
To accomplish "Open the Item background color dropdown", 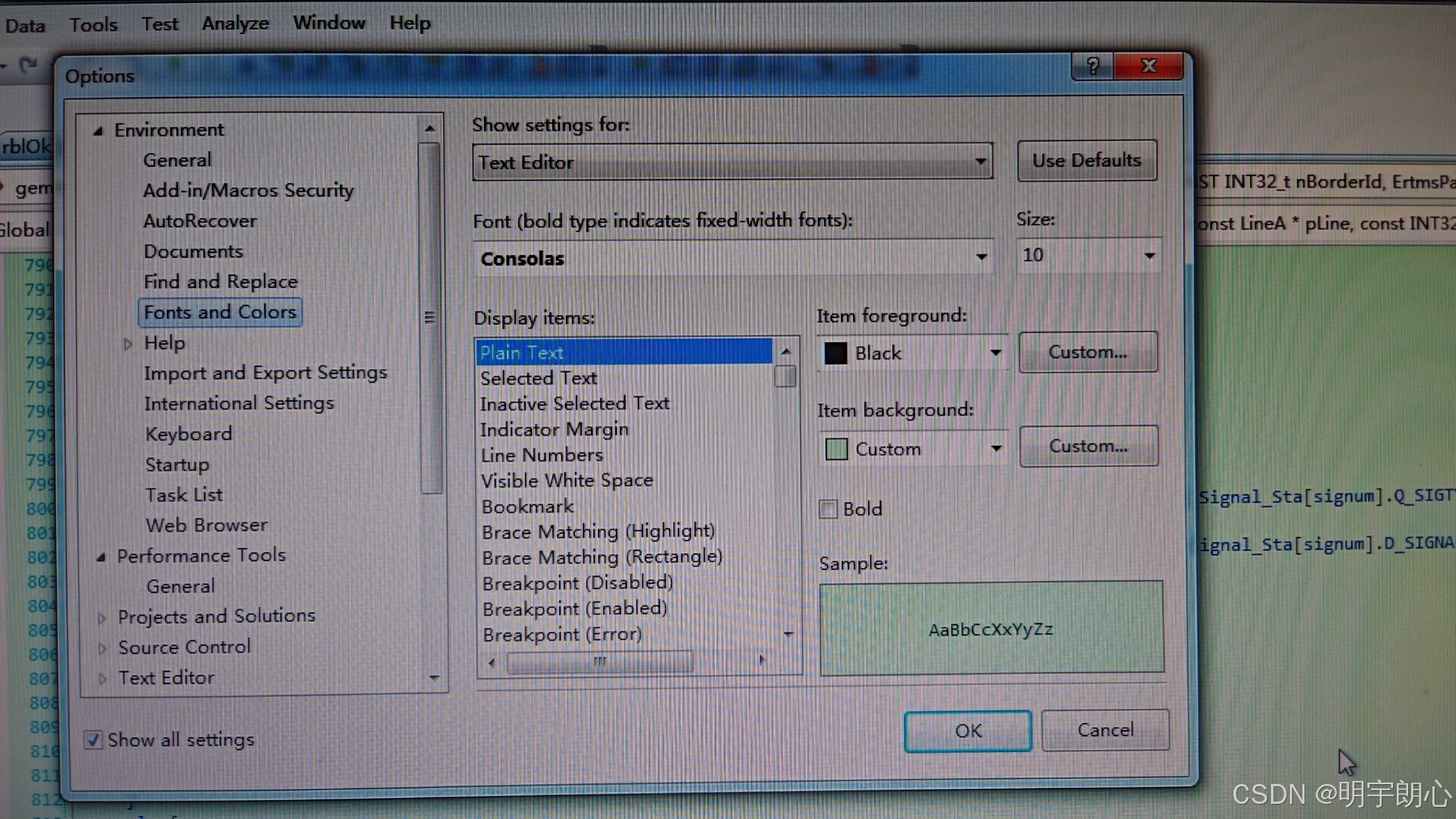I will 996,449.
